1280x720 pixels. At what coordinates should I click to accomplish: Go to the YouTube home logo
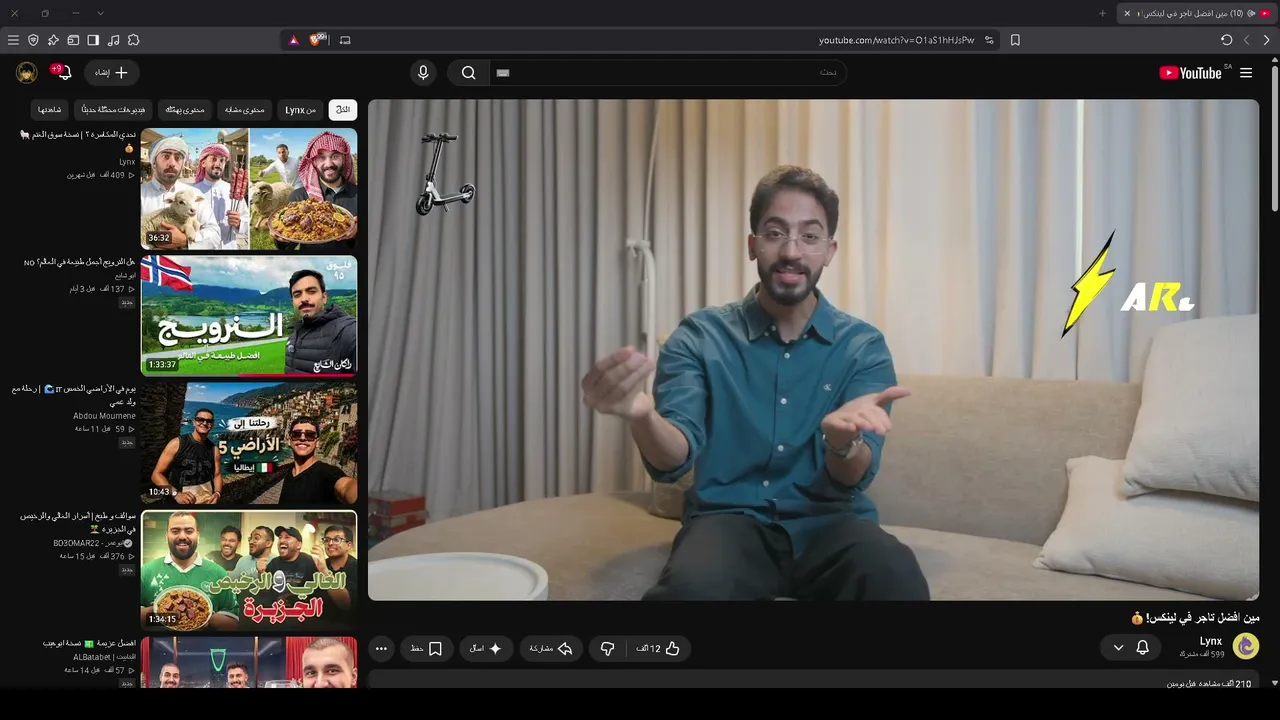tap(1190, 73)
